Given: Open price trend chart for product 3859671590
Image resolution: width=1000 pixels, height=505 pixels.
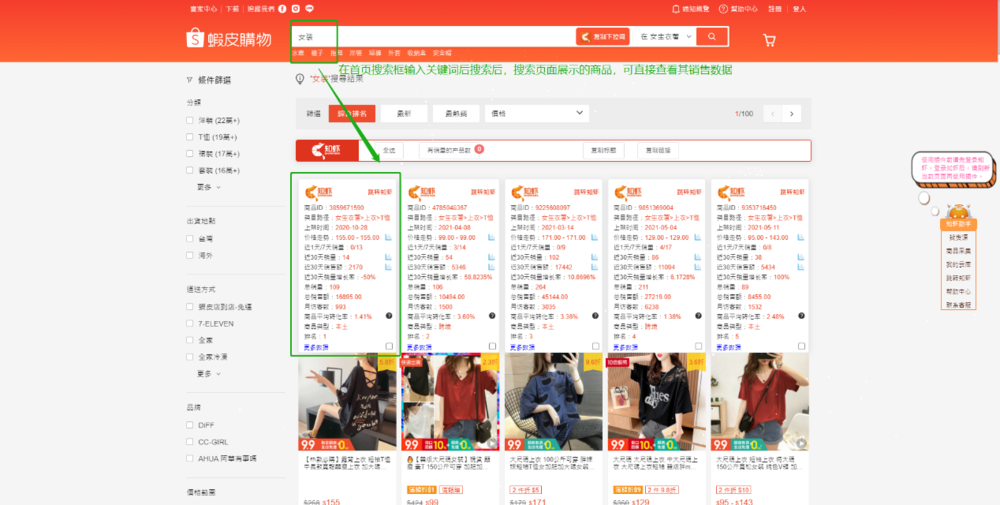Looking at the screenshot, I should pos(388,237).
